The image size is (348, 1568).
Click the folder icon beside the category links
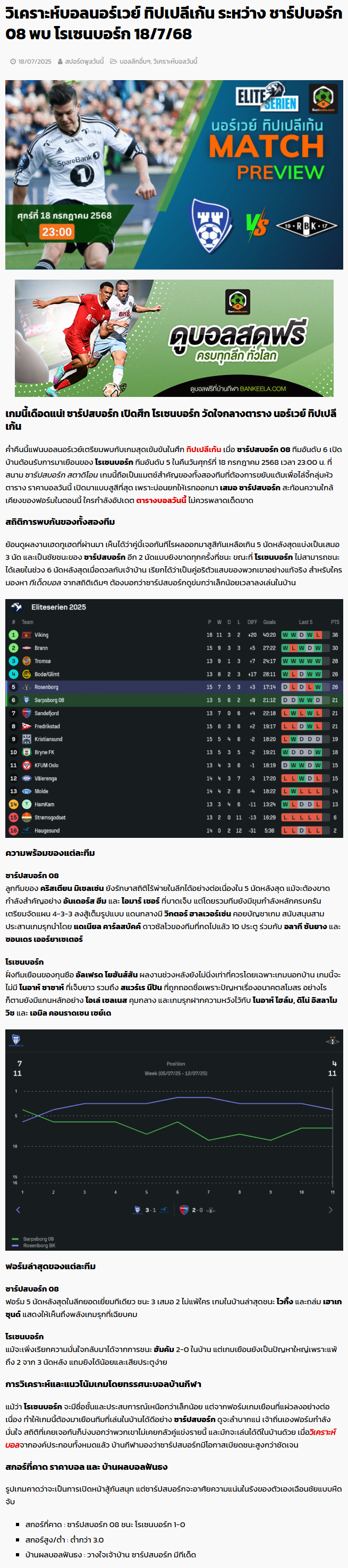tap(113, 62)
